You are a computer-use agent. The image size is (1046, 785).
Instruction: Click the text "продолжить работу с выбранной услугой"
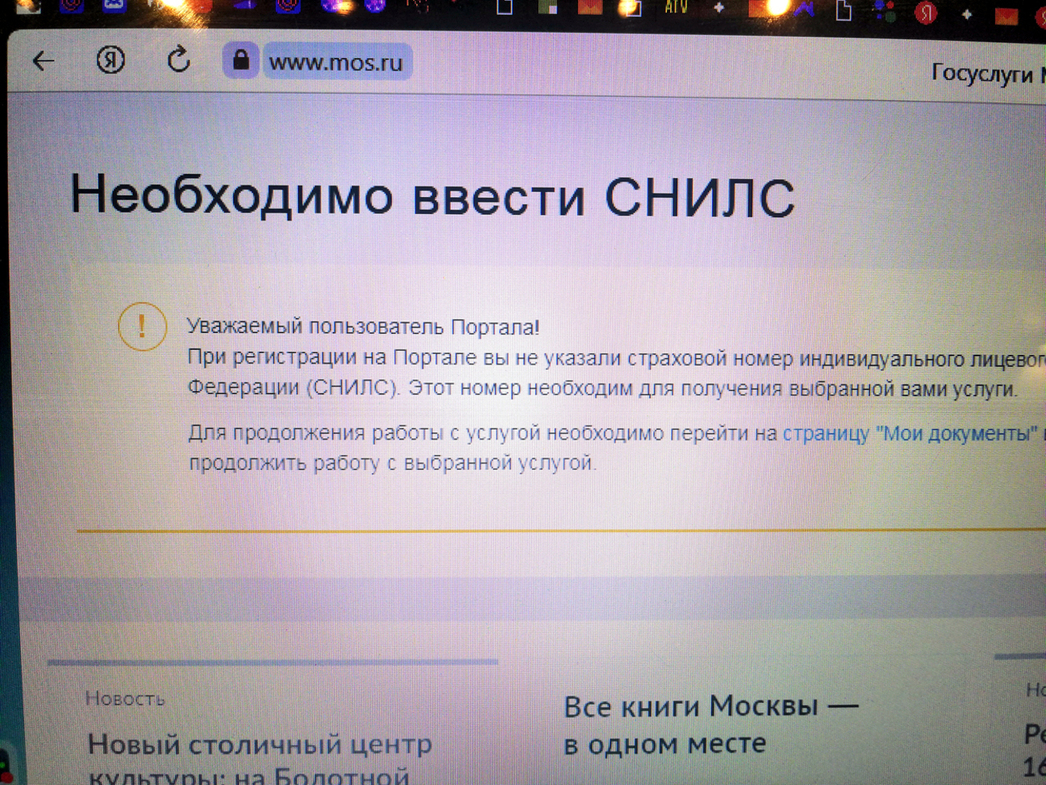pyautogui.click(x=392, y=464)
